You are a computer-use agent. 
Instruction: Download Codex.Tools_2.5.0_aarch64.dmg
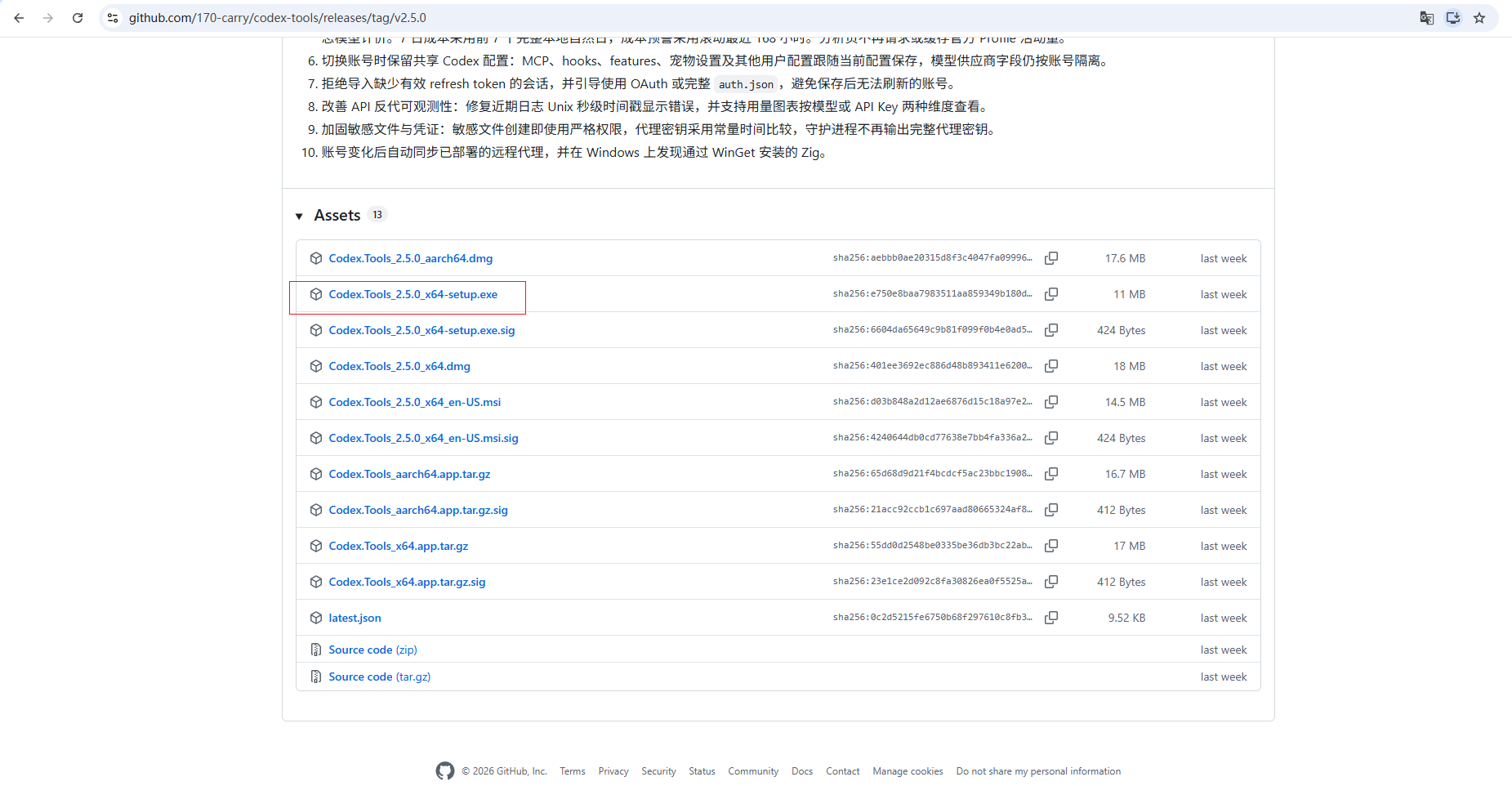tap(410, 258)
